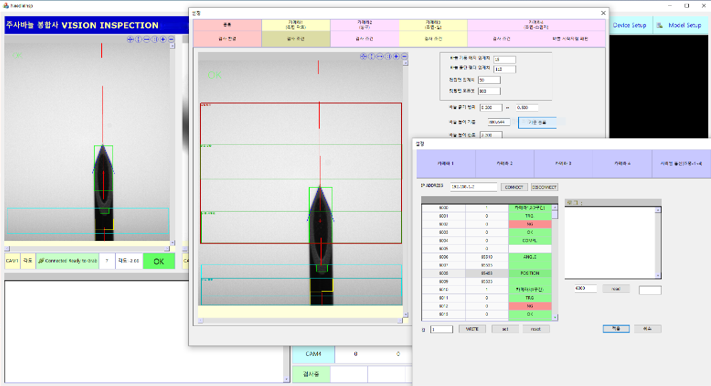Image resolution: width=711 pixels, height=386 pixels.
Task: Select the COMPL cell in the table
Action: [530, 241]
